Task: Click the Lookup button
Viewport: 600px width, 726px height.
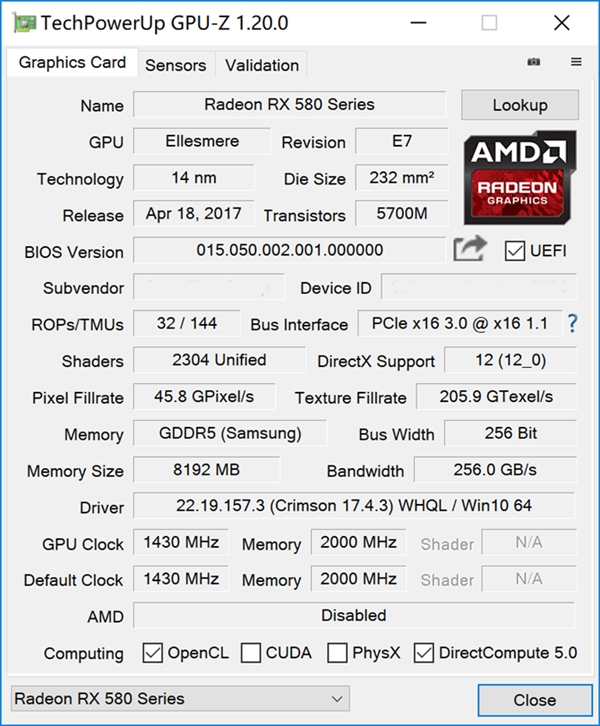Action: coord(520,105)
